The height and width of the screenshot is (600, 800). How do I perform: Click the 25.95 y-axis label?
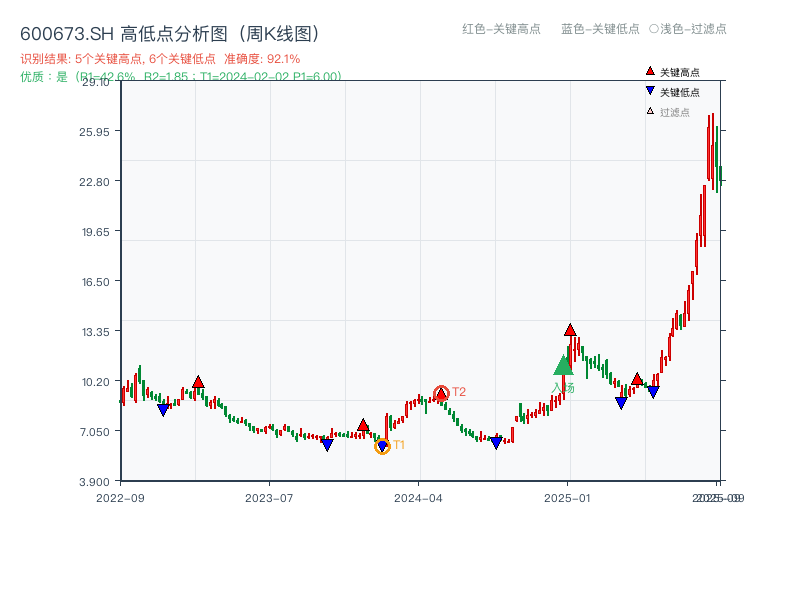(x=94, y=132)
